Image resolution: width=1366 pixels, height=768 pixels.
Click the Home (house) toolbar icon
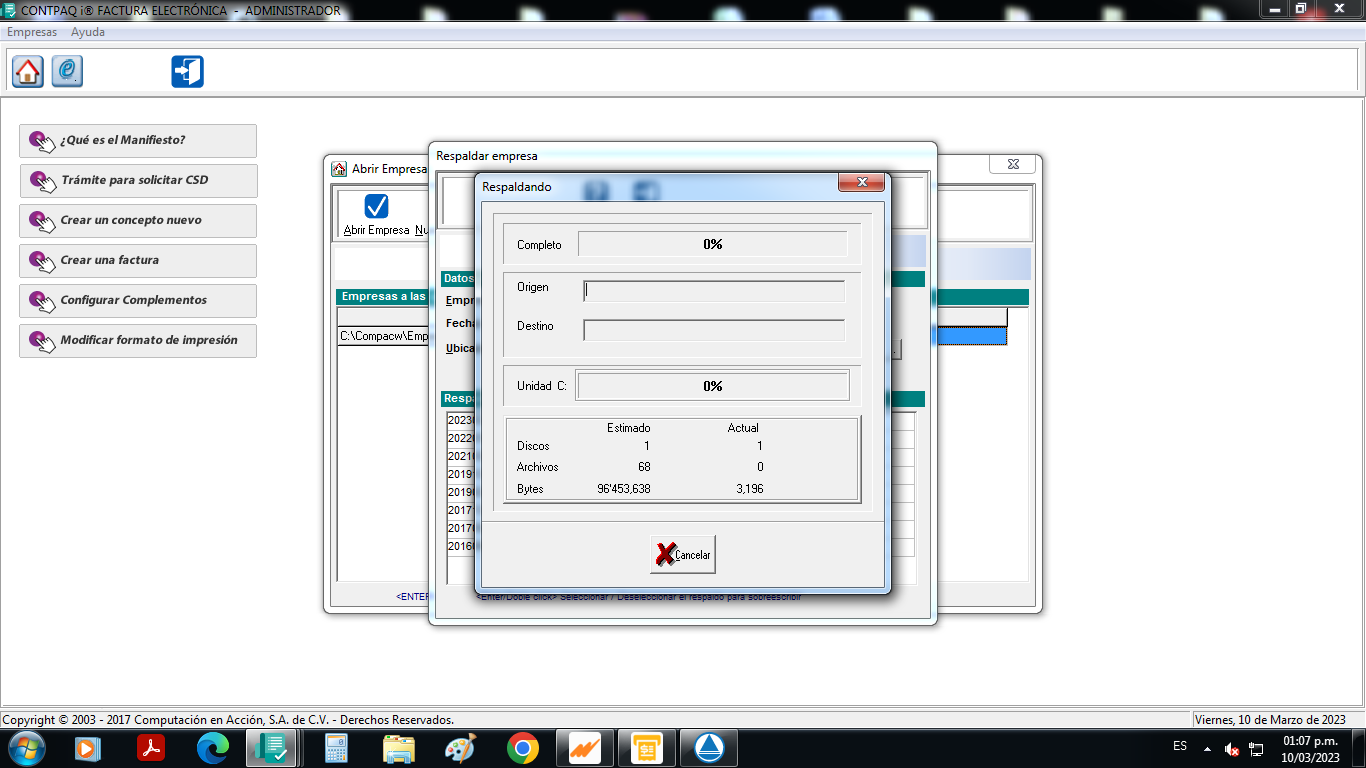pos(28,71)
